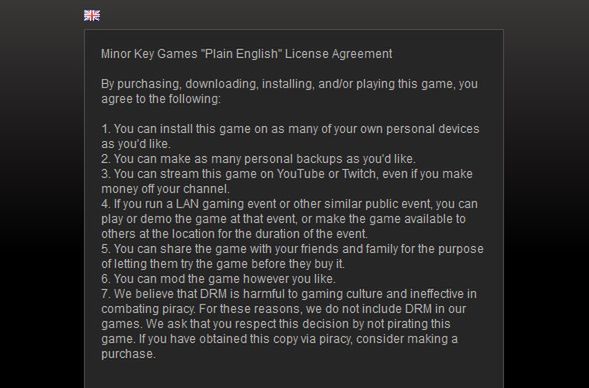Screen dimensions: 589x388
Task: Click the "agree to the following:" line
Action: pyautogui.click(x=161, y=99)
